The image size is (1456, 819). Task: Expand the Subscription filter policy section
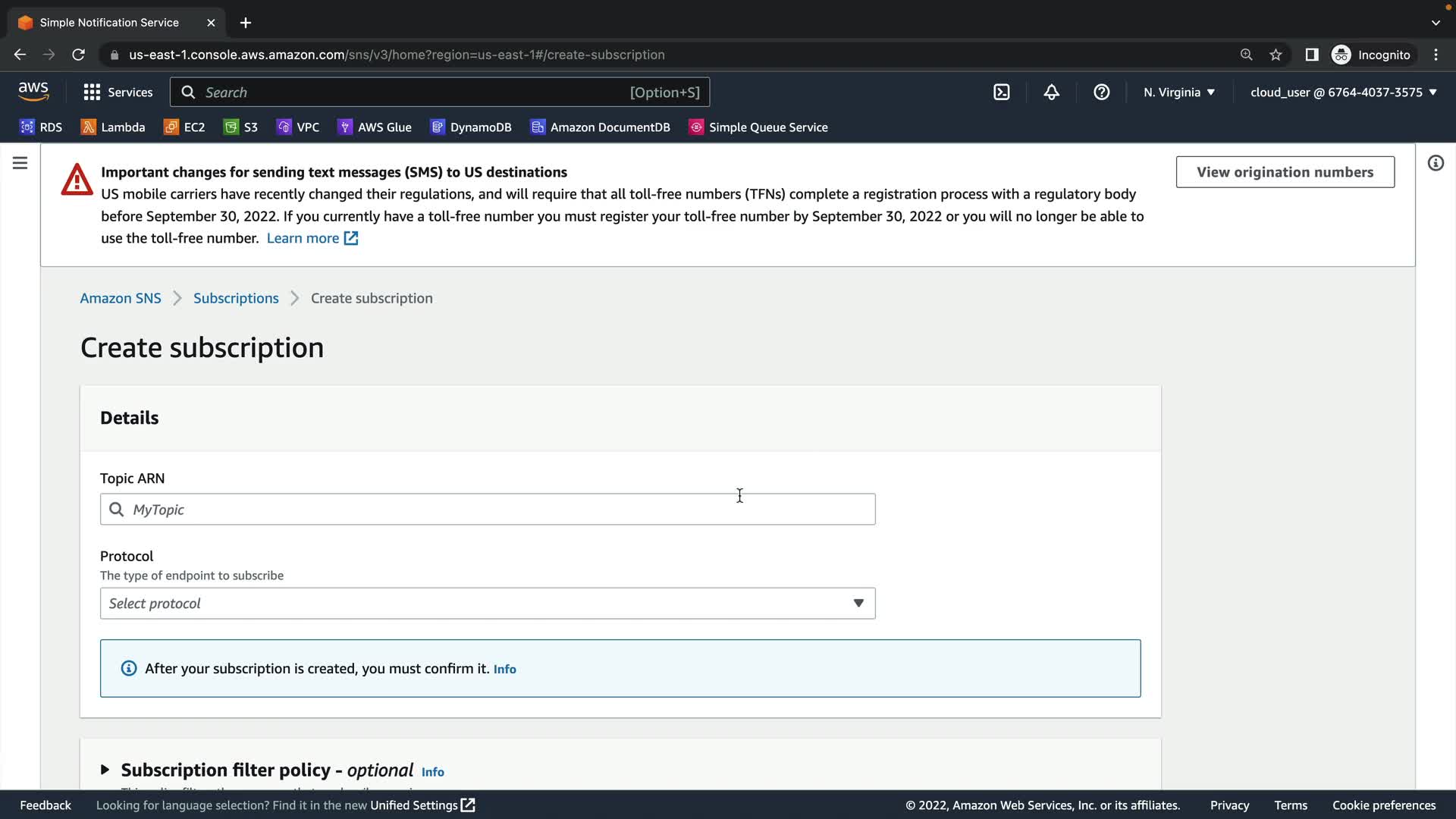[x=105, y=770]
